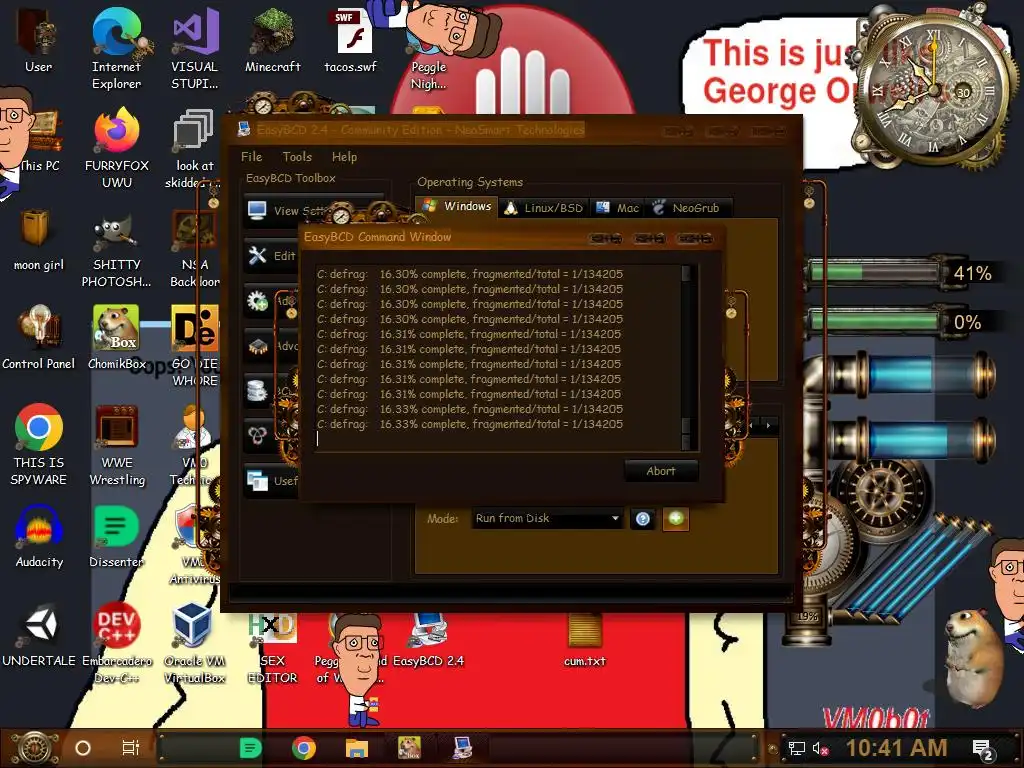Open the network tray icon
The height and width of the screenshot is (768, 1024).
coord(796,748)
